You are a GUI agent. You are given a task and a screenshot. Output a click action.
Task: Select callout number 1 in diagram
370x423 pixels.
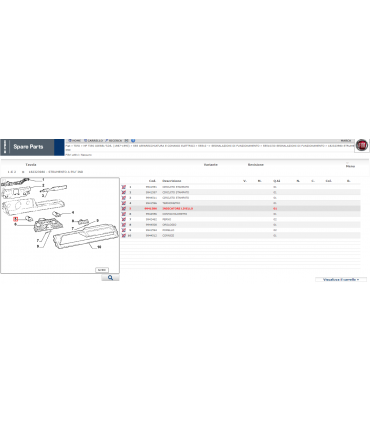click(x=43, y=180)
